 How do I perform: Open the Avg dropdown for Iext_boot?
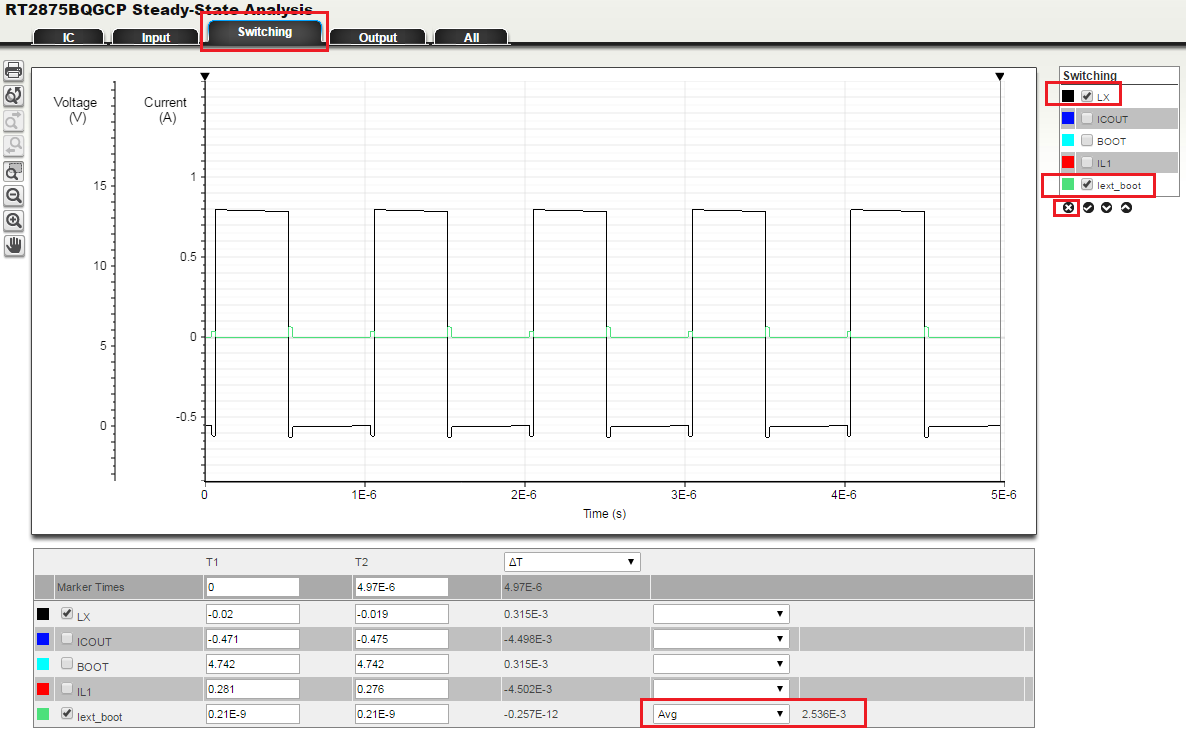click(720, 713)
